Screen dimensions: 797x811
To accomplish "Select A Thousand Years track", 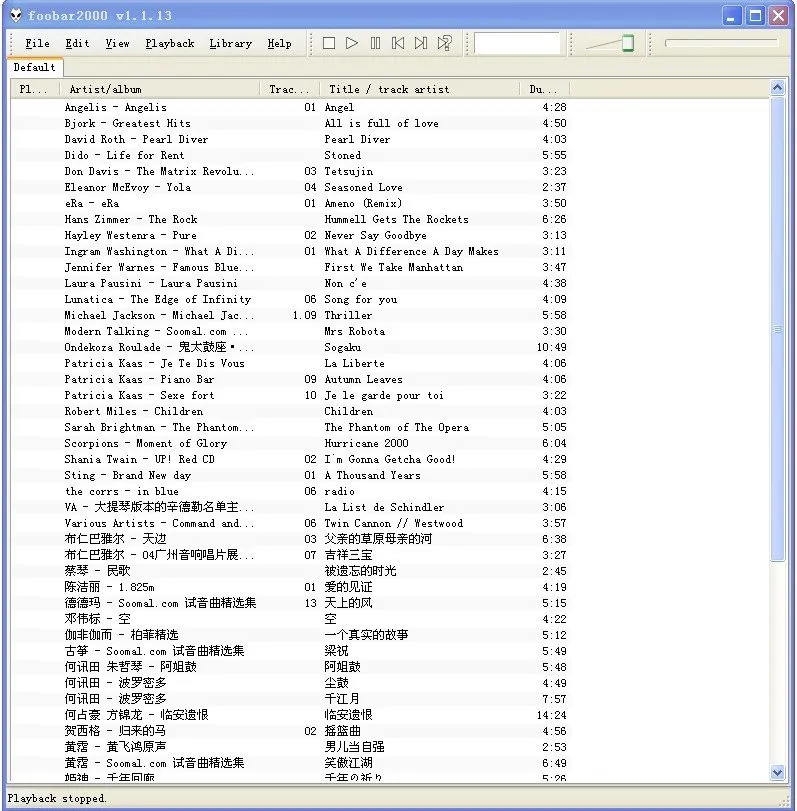I will coord(372,475).
